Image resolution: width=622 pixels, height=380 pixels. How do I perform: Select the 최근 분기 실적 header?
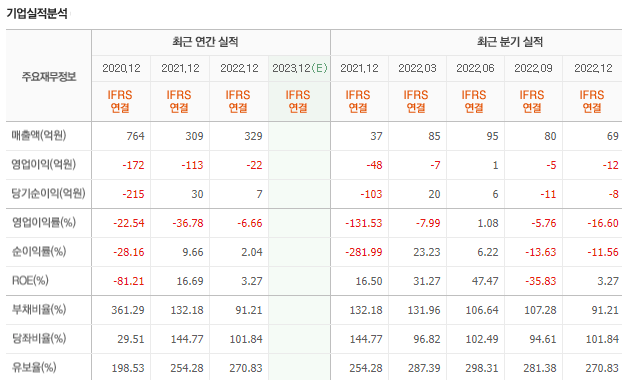point(510,42)
